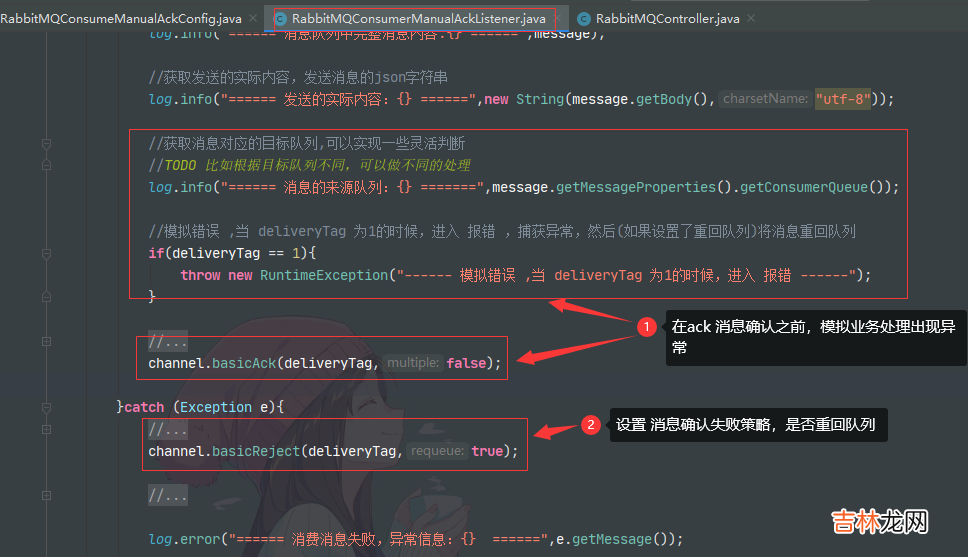Click the basicReject method name
The width and height of the screenshot is (968, 557).
(x=256, y=451)
